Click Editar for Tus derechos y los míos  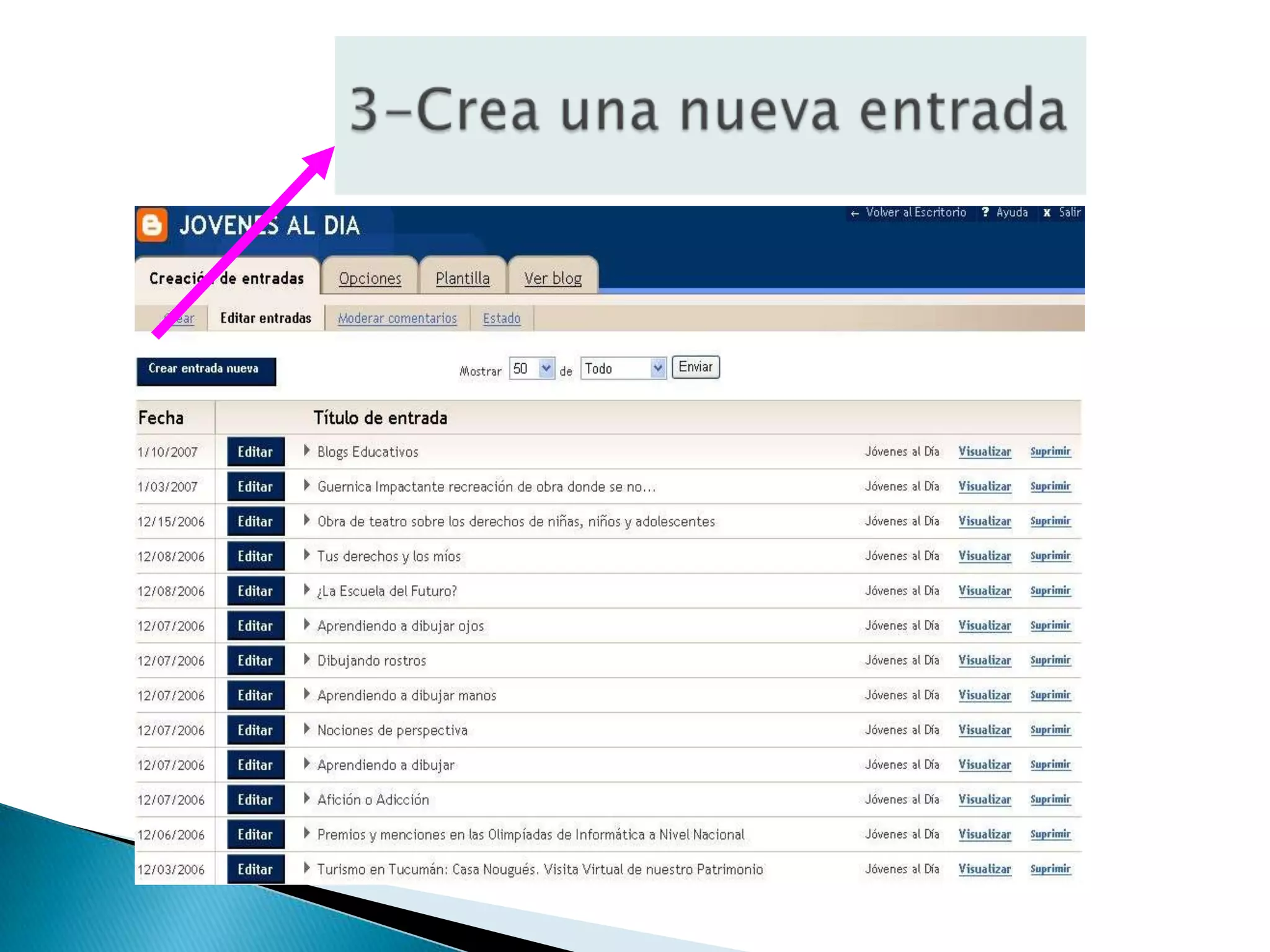click(x=255, y=556)
